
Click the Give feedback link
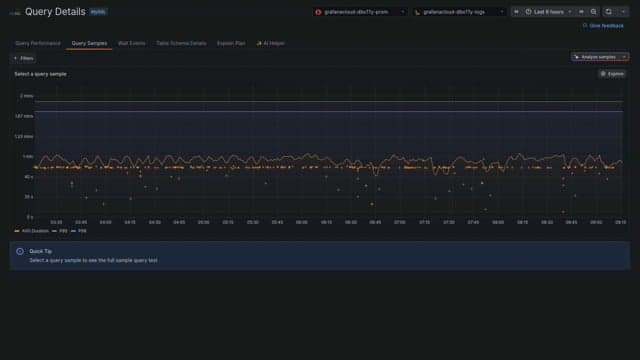(603, 26)
